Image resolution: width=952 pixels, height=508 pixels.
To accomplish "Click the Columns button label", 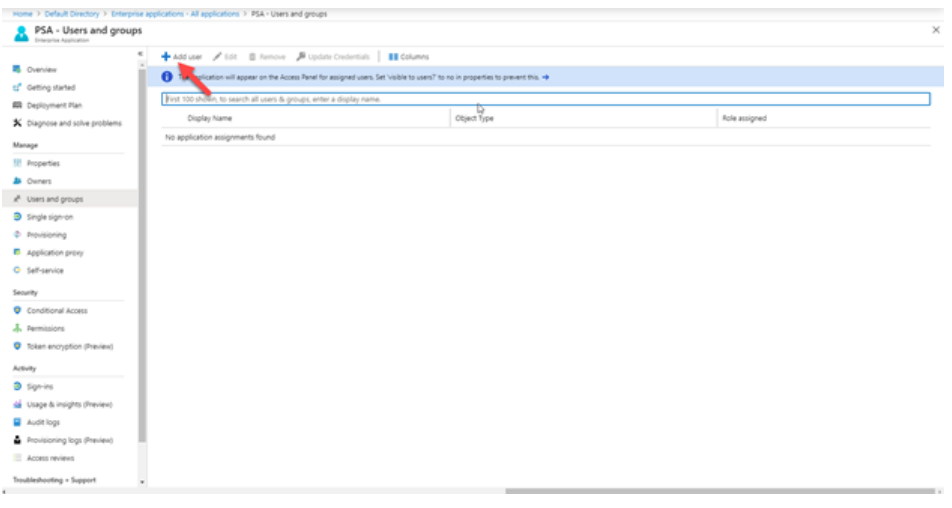I will pos(415,57).
